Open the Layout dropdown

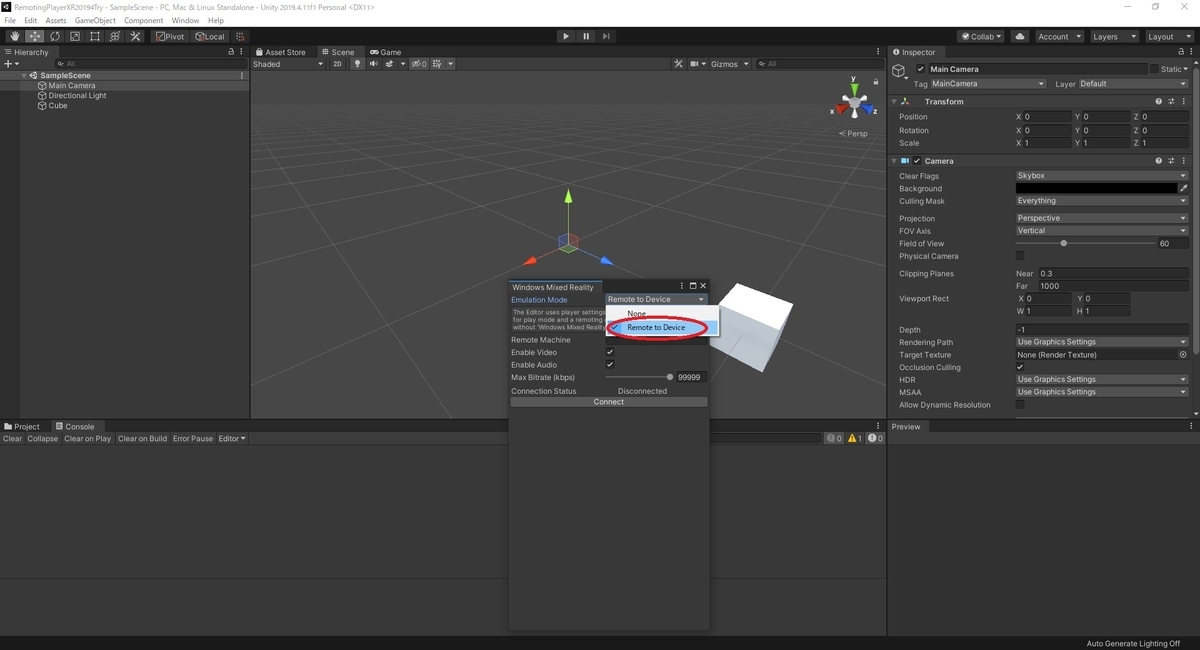(x=1168, y=37)
